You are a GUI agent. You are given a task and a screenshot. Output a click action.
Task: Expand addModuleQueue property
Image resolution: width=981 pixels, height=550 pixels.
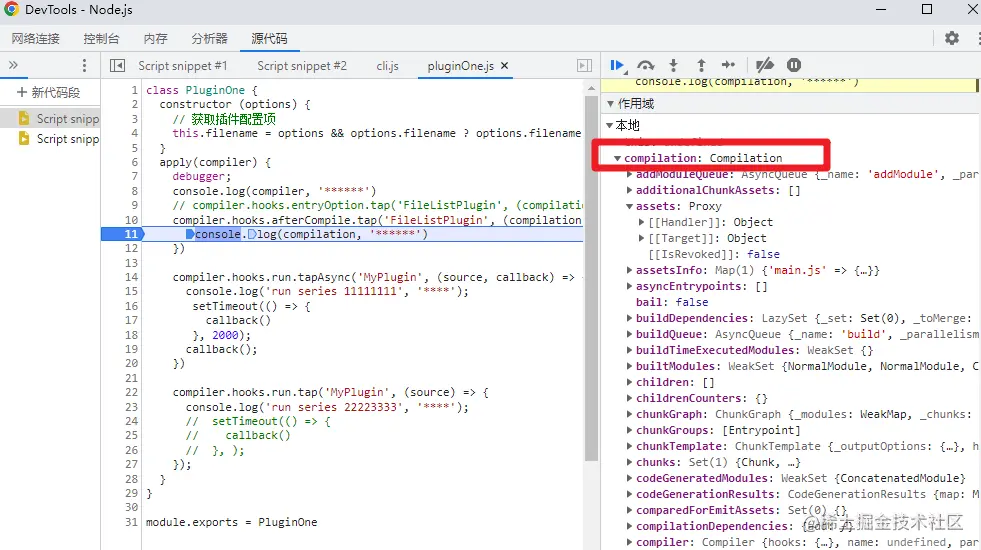click(629, 174)
